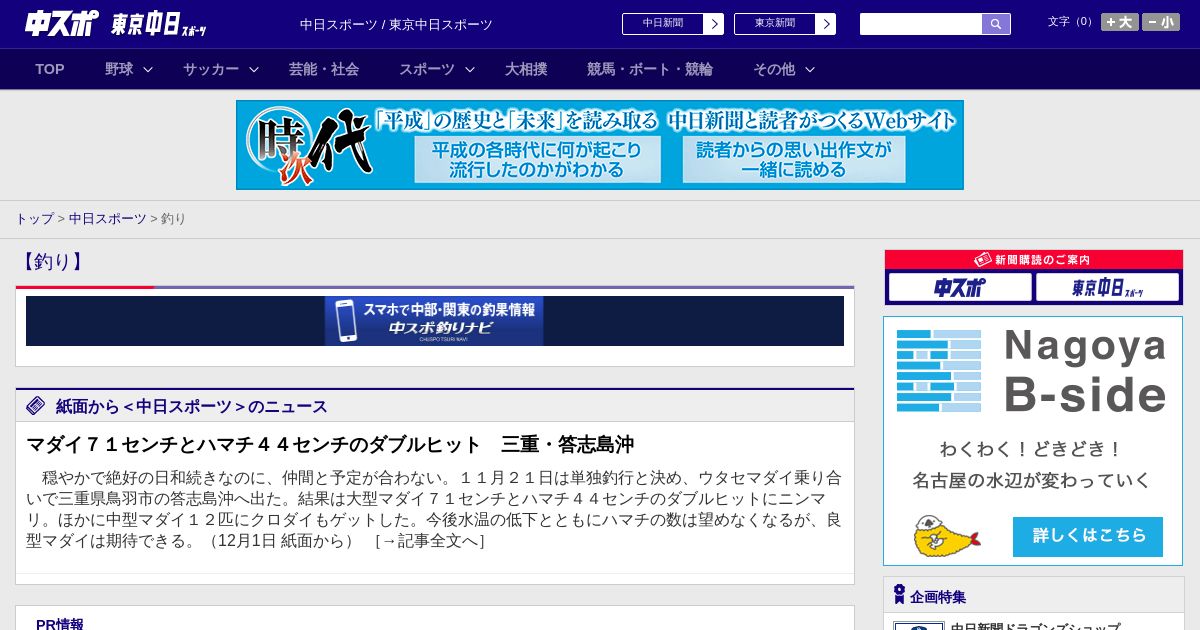
Task: Click 【釣り】 page heading
Action: (x=52, y=262)
